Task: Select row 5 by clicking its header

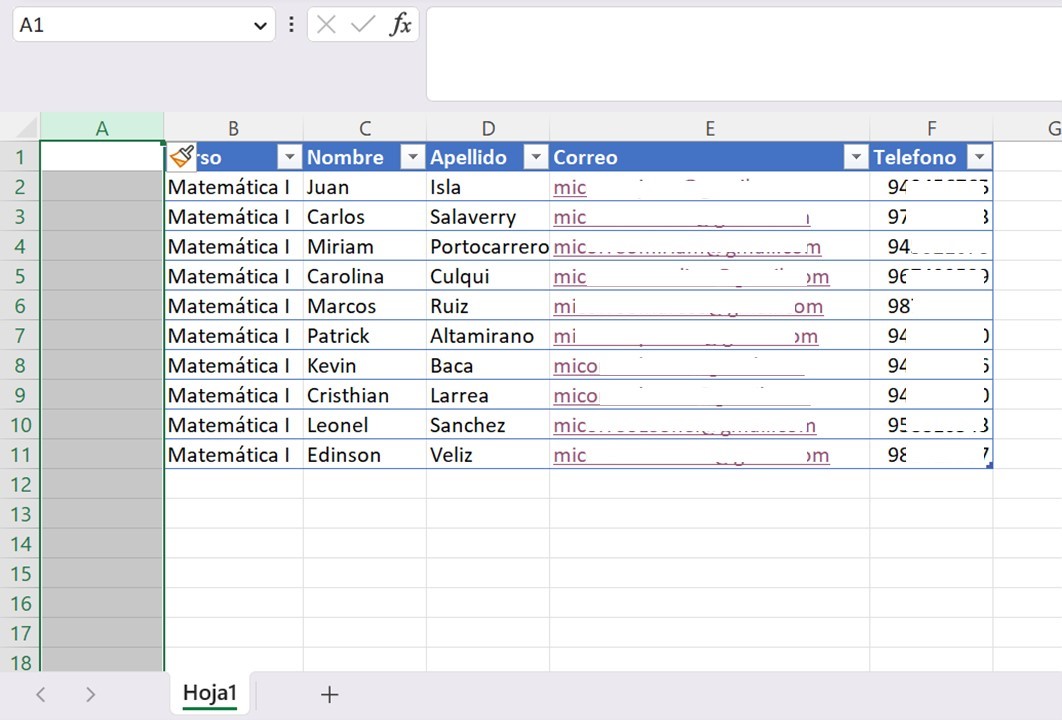Action: (x=20, y=276)
